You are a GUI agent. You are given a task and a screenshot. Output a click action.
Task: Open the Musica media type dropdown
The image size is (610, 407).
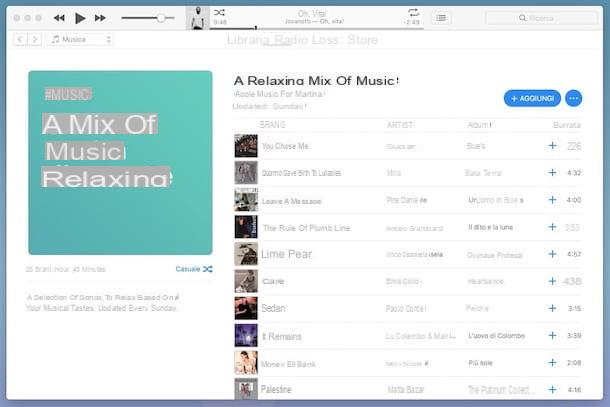pyautogui.click(x=81, y=39)
